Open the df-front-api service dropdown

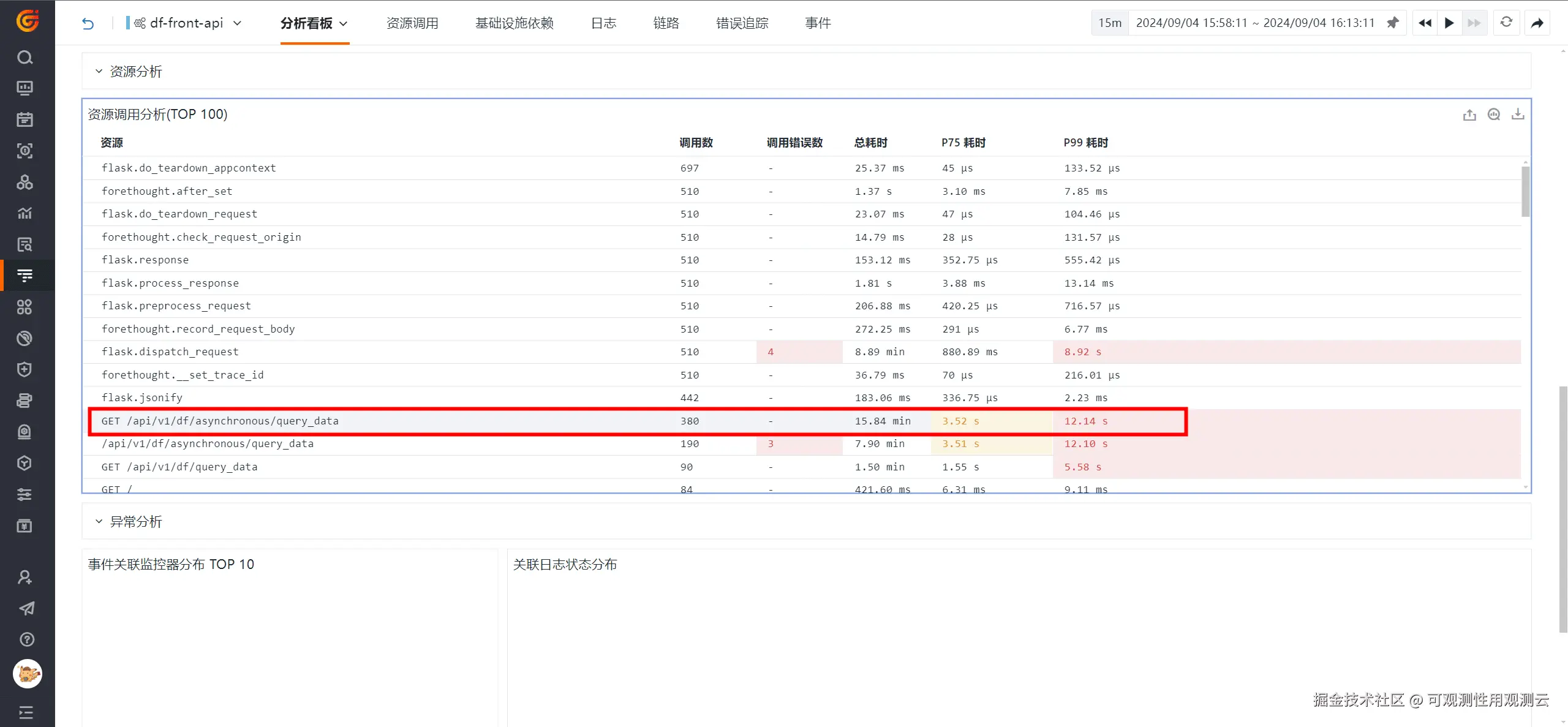coord(187,23)
